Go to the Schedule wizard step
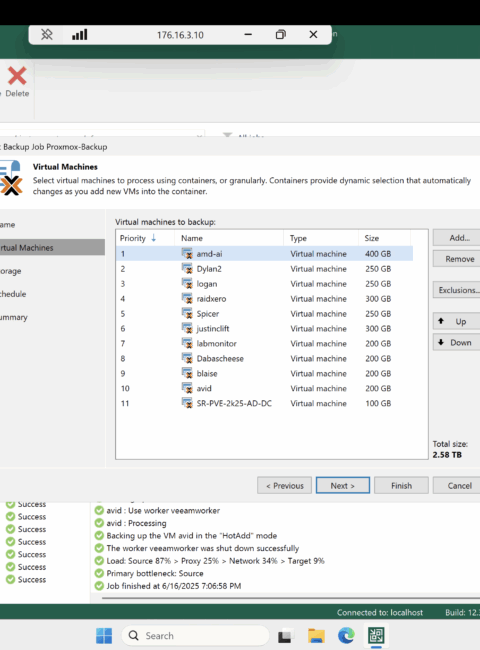Viewport: 480px width, 650px height. point(52,294)
